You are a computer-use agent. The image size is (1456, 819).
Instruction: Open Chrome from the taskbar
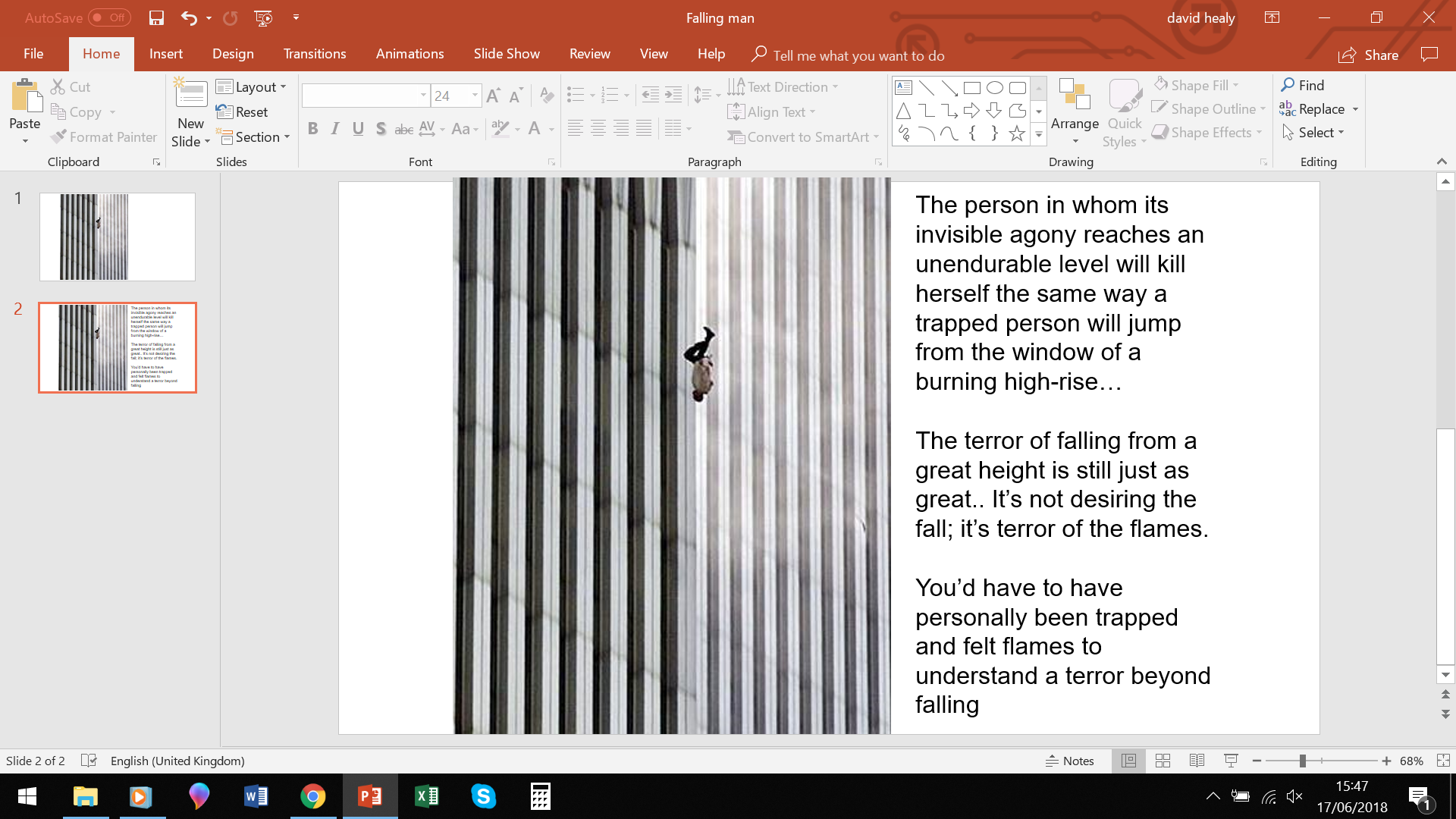(312, 796)
